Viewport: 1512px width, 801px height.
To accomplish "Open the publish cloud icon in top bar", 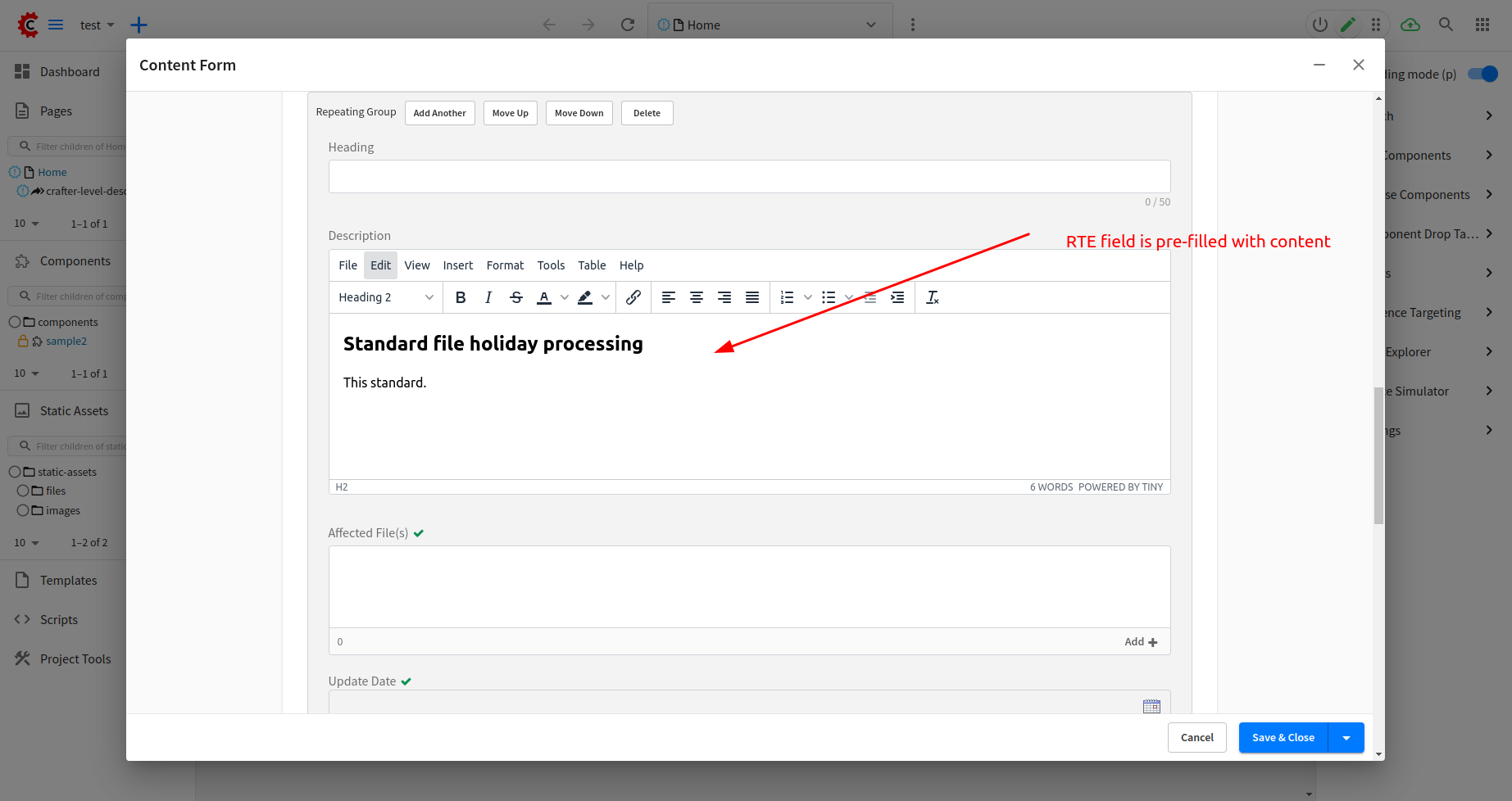I will [1410, 25].
